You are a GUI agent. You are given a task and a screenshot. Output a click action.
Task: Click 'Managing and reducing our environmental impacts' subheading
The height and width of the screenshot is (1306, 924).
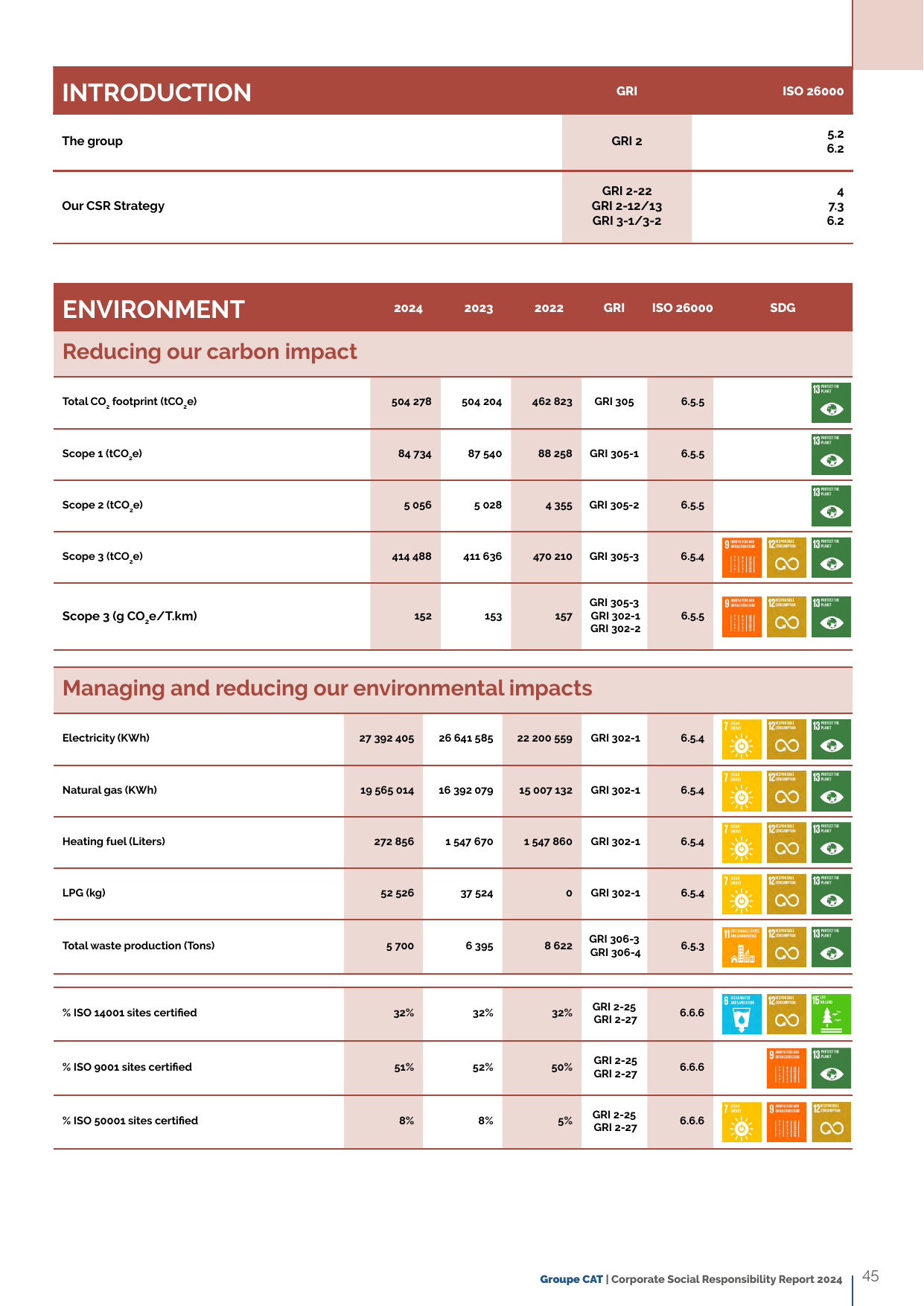click(328, 688)
